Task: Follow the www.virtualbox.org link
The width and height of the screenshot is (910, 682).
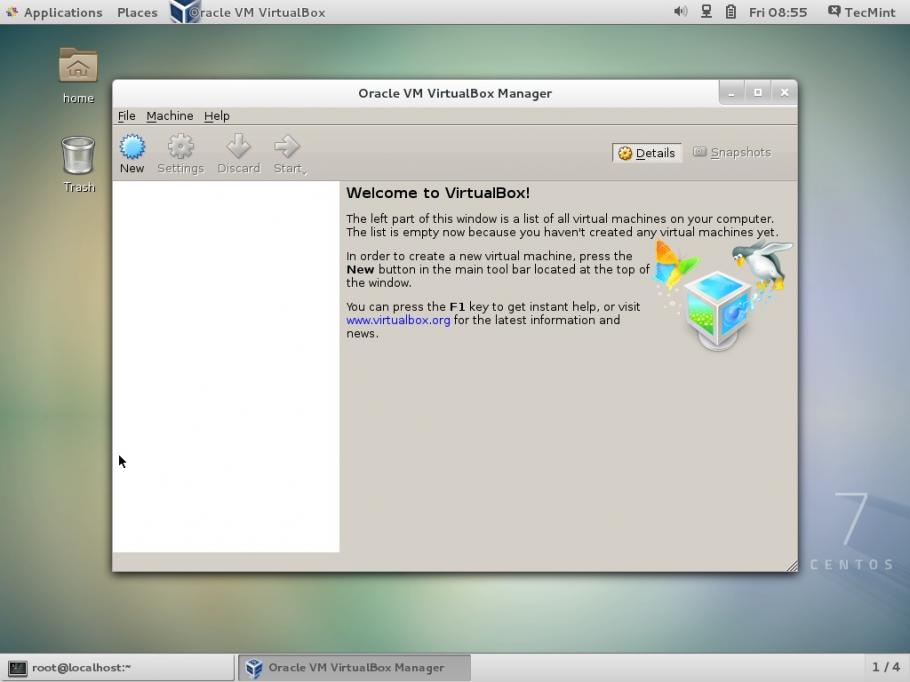Action: click(x=398, y=320)
